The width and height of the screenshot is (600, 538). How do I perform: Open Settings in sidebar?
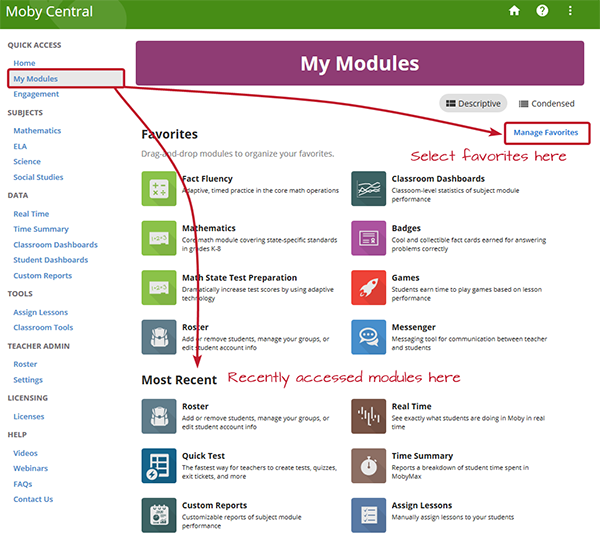(28, 380)
